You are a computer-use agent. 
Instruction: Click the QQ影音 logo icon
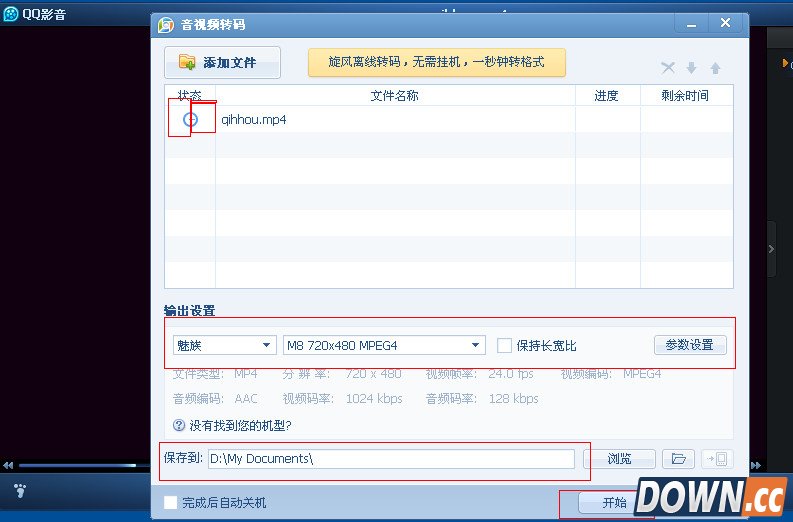pos(10,14)
